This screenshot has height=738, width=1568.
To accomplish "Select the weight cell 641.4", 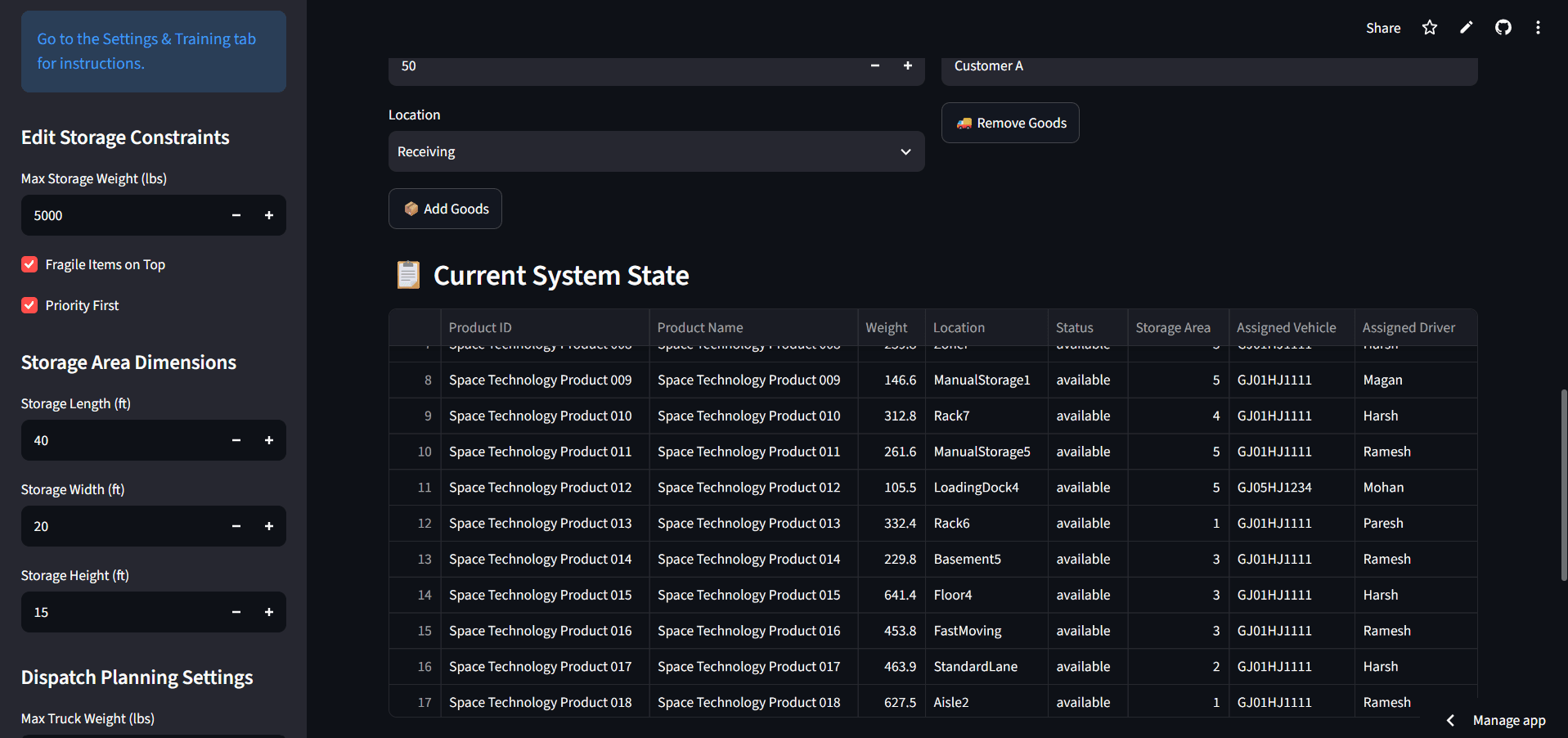I will pyautogui.click(x=892, y=595).
